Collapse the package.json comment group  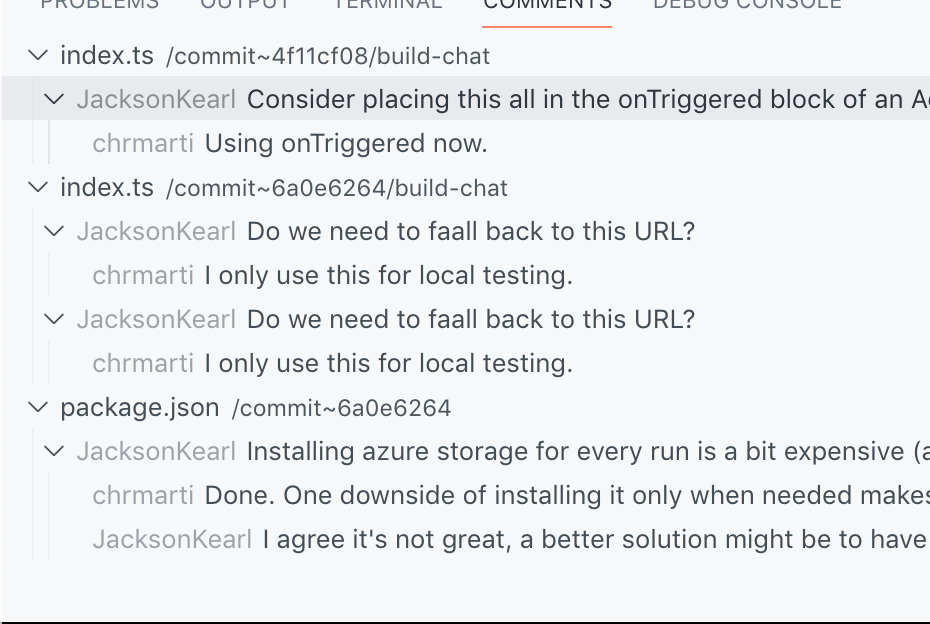(37, 408)
